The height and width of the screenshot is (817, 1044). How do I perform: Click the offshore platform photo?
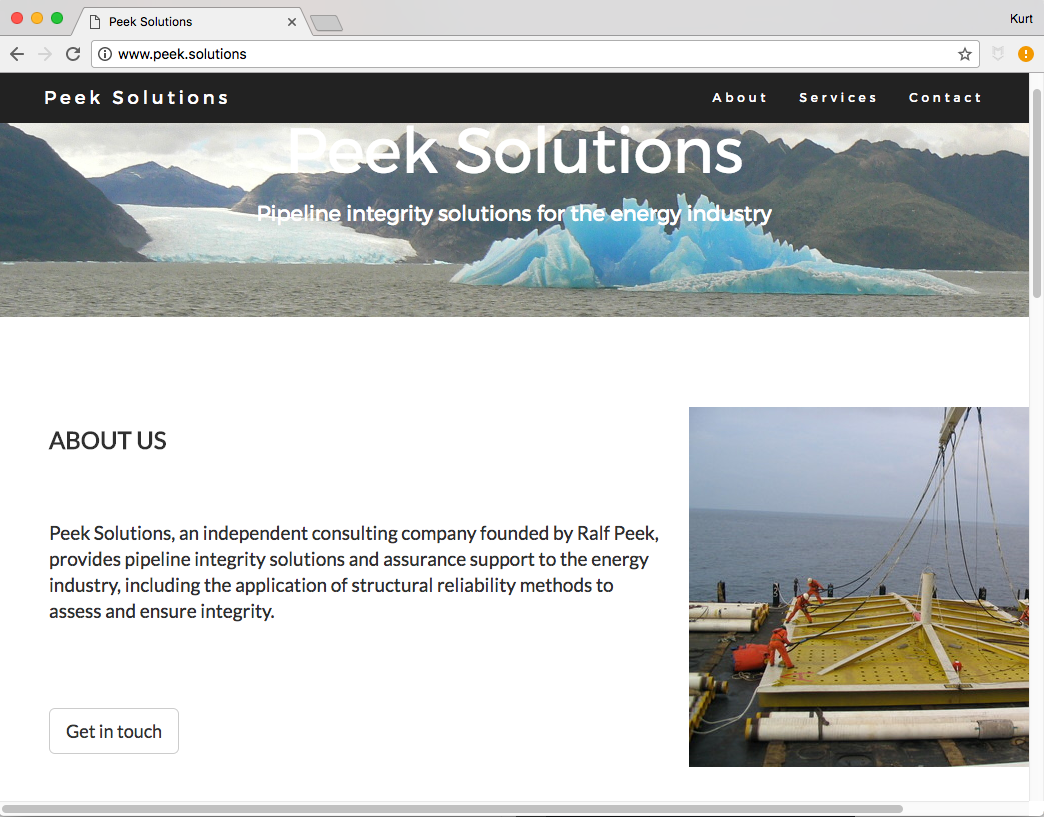tap(859, 587)
